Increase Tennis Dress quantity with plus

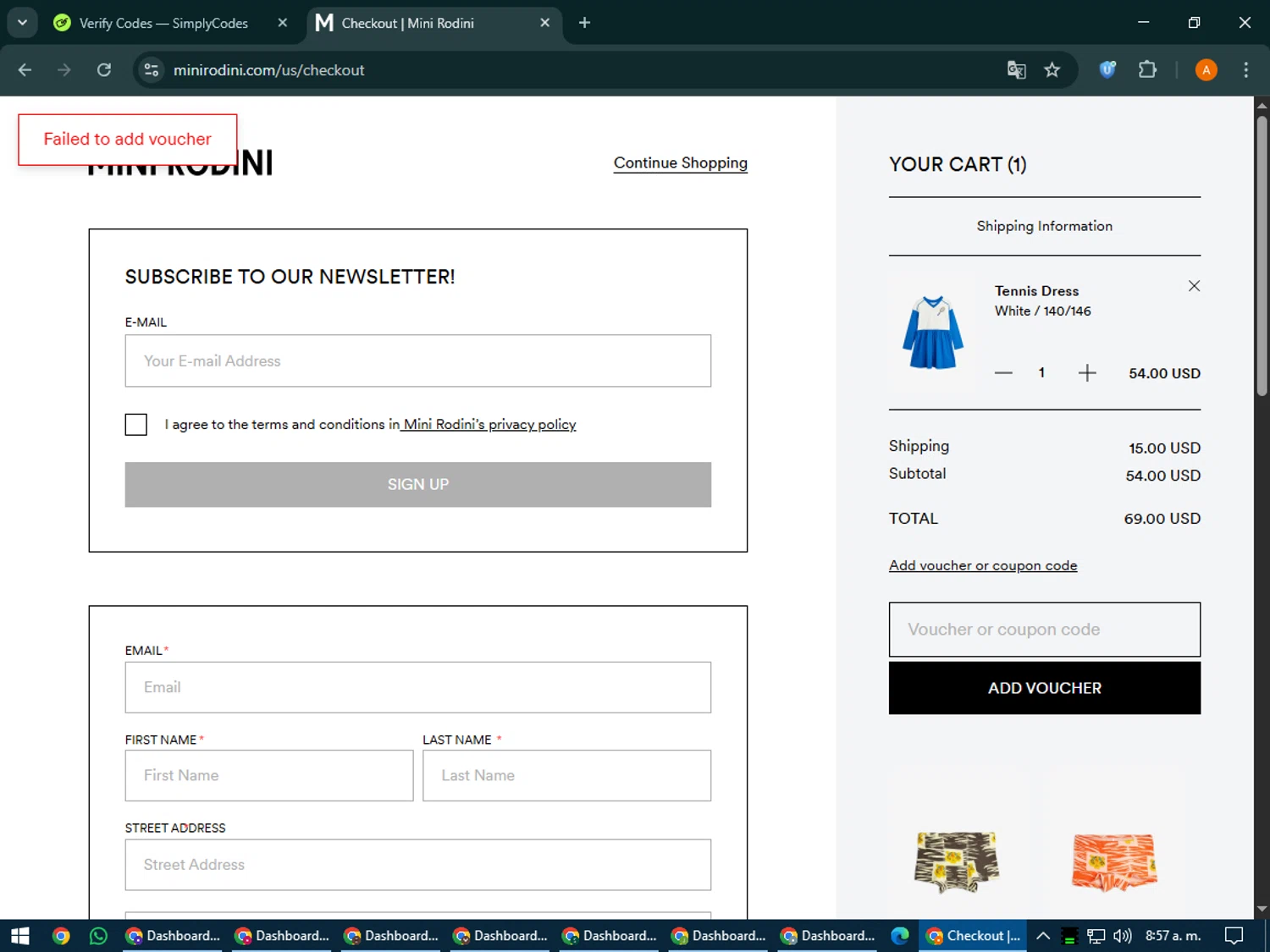(1087, 373)
